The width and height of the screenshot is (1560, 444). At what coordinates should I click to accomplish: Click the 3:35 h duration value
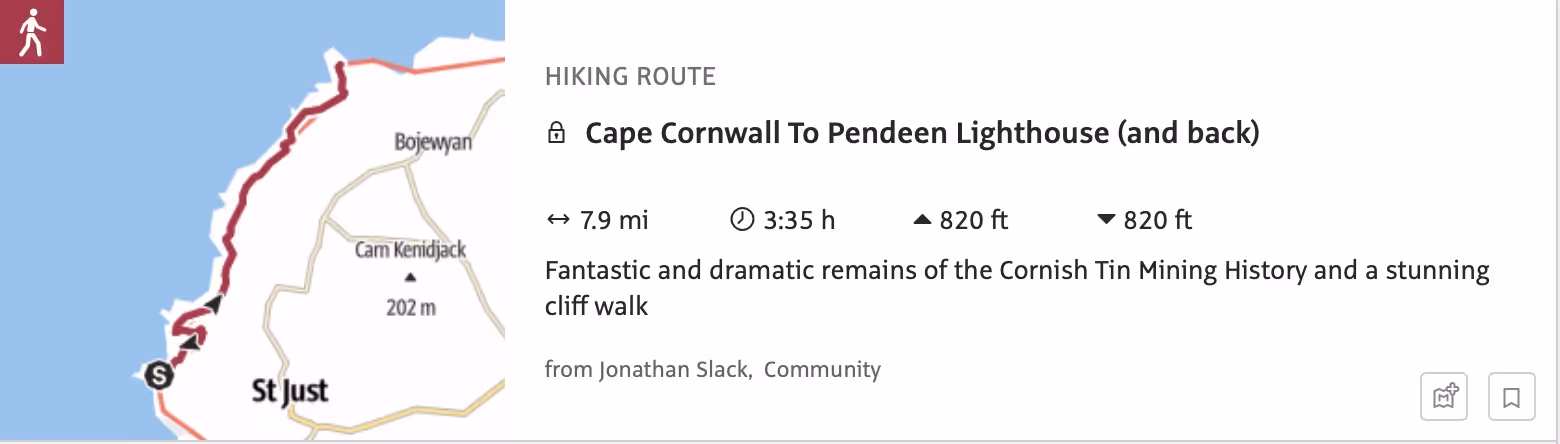point(799,220)
